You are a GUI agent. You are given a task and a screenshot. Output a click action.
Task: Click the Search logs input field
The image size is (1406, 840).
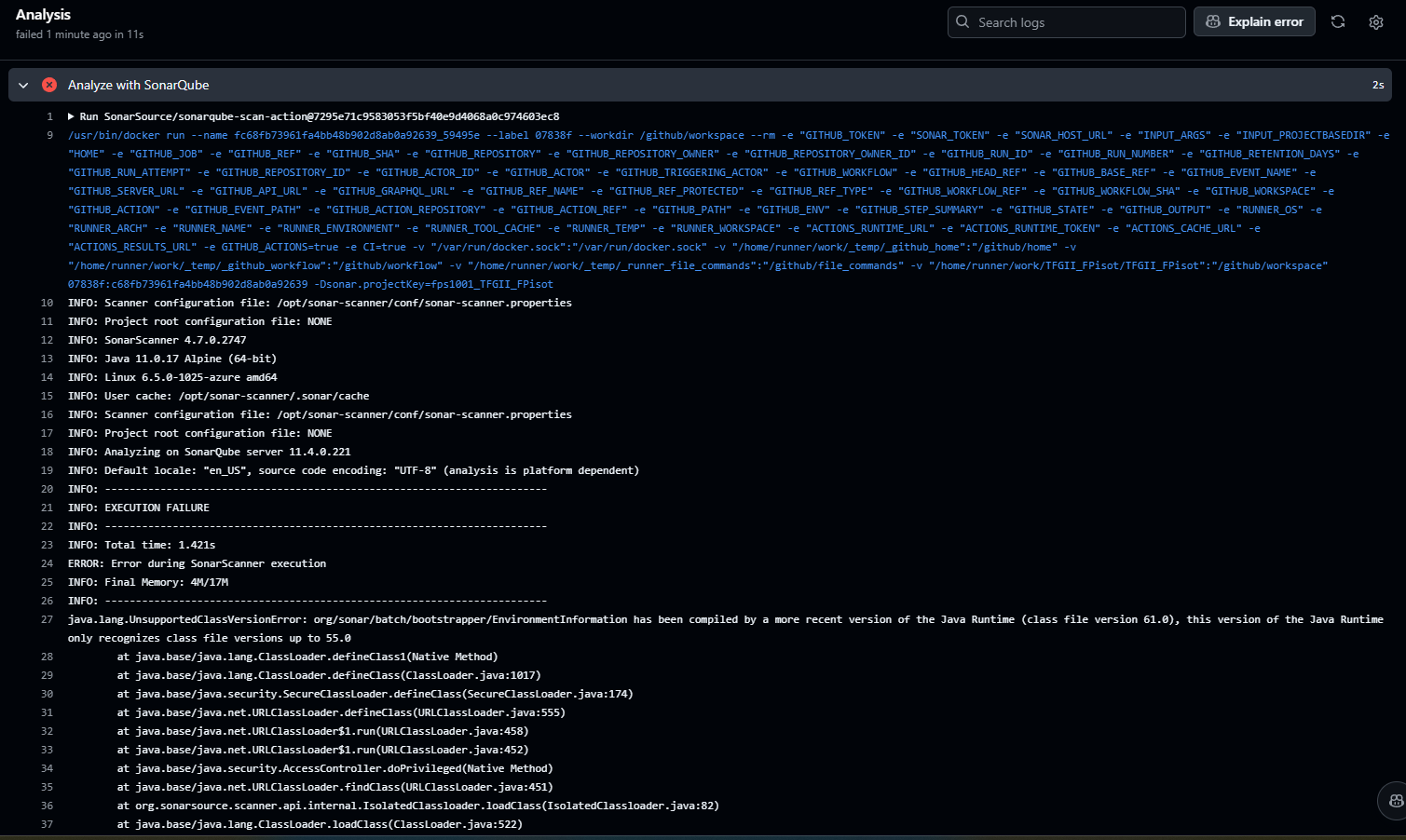[1066, 22]
